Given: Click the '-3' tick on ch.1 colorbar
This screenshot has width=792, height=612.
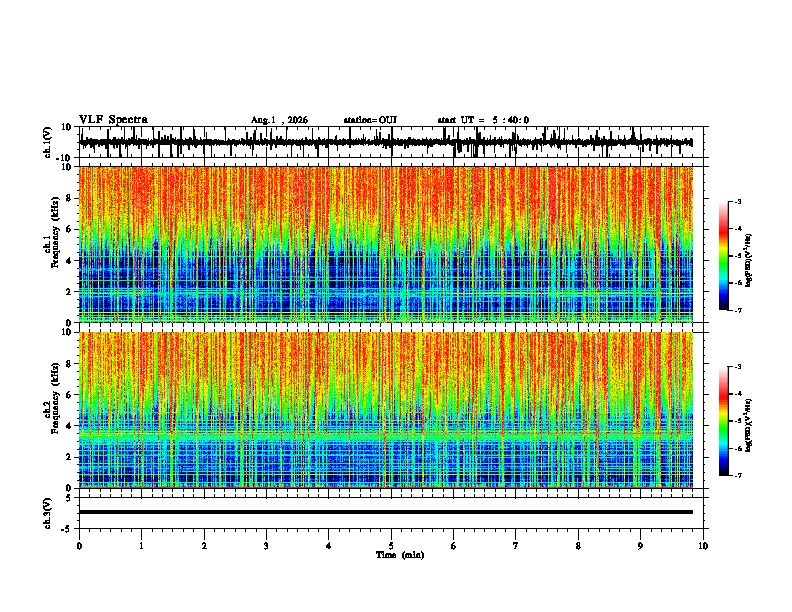Looking at the screenshot, I should pyautogui.click(x=737, y=201).
